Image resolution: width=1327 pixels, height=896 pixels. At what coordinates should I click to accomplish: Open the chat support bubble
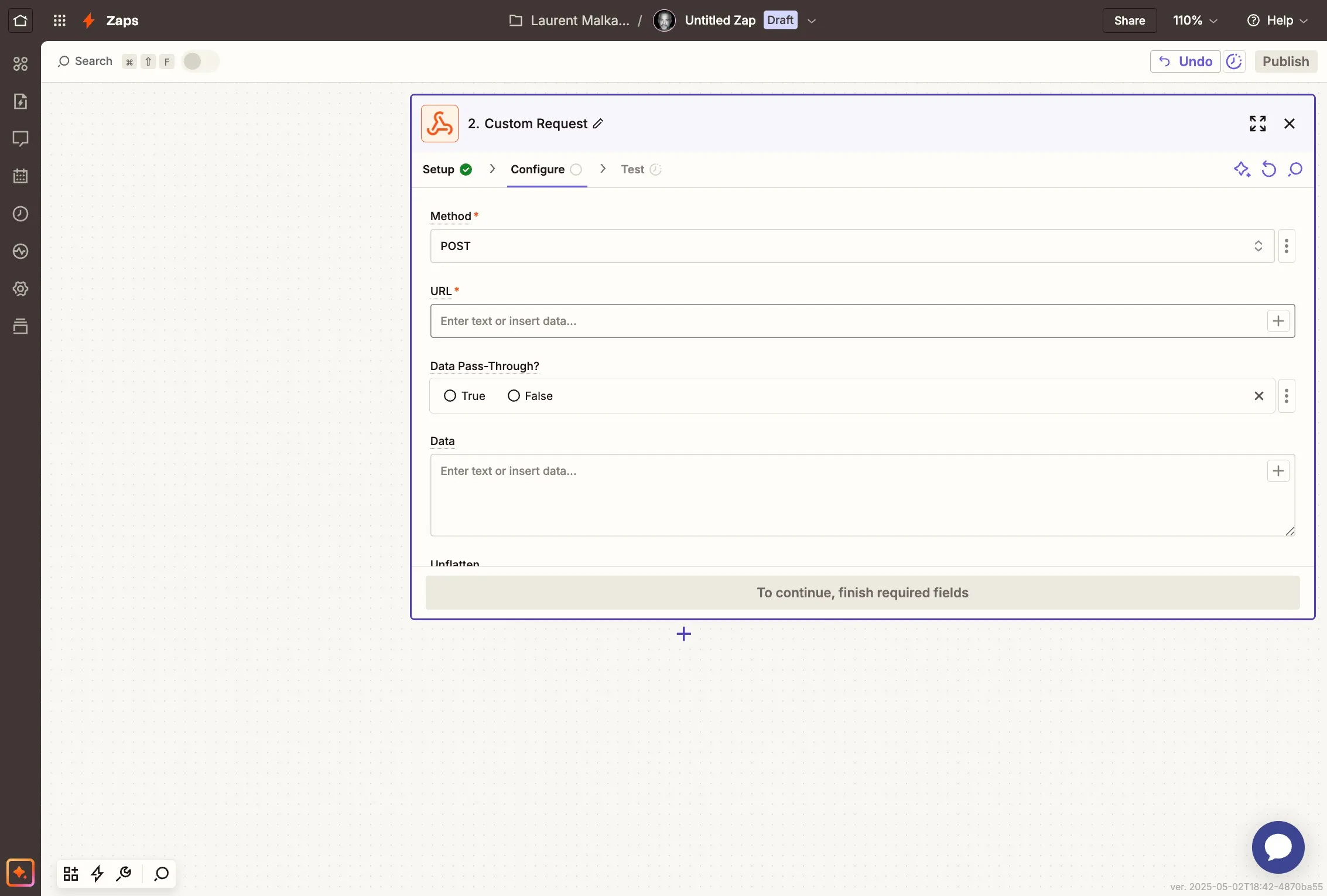1278,847
